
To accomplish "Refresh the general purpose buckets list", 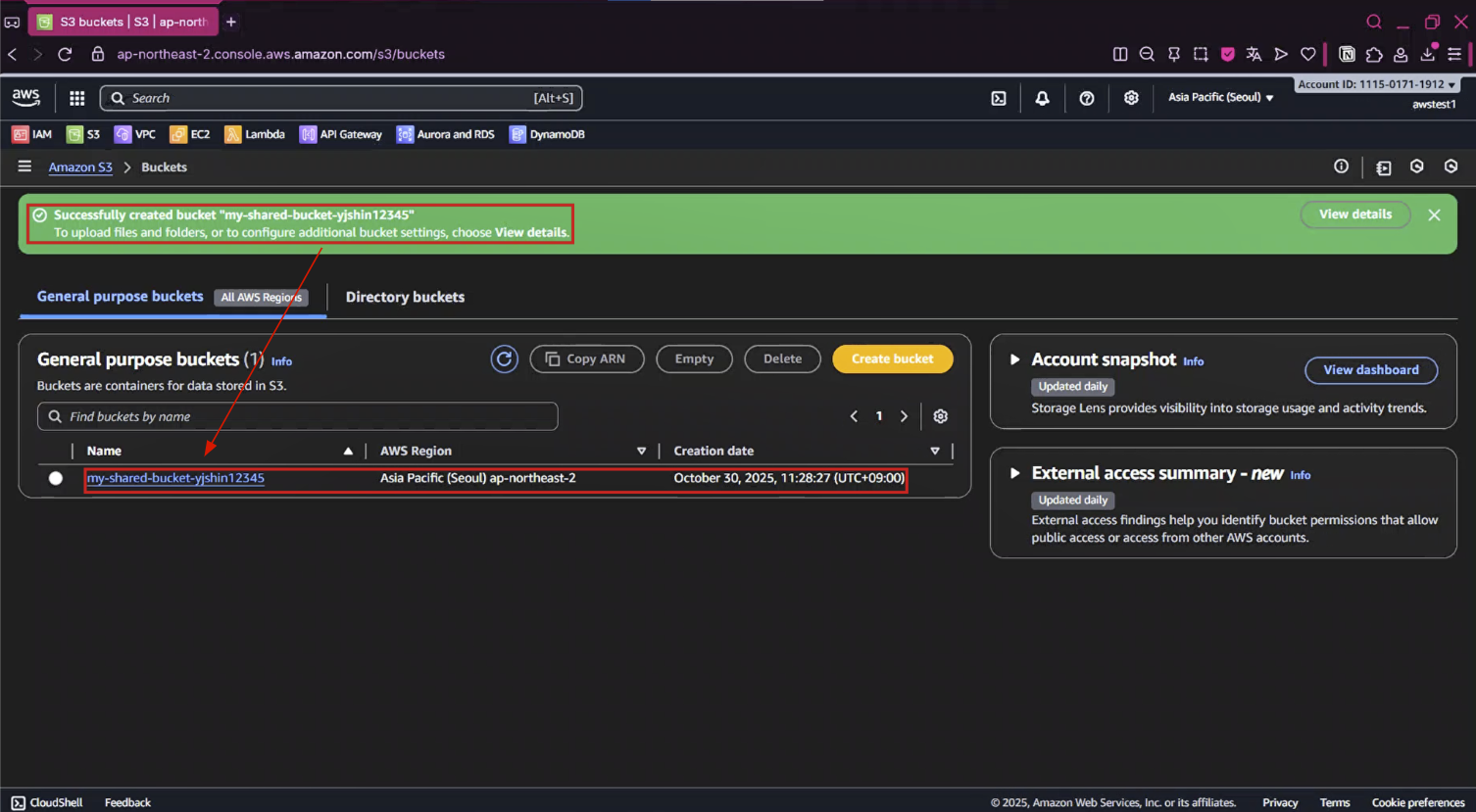I will coord(504,358).
